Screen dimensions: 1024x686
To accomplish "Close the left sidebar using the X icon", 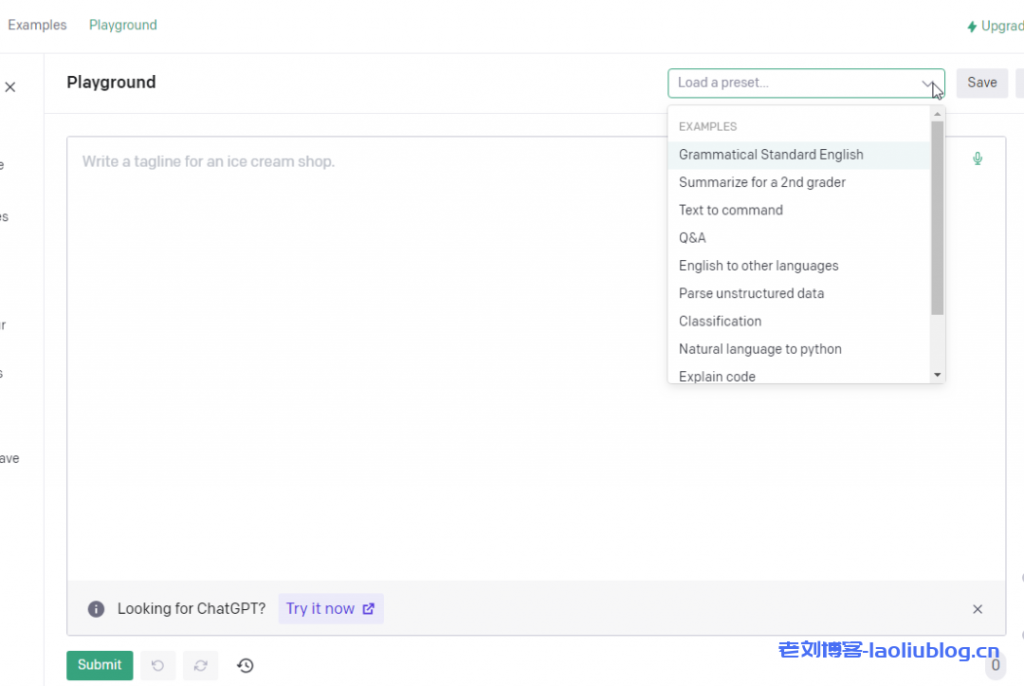I will click(x=10, y=86).
